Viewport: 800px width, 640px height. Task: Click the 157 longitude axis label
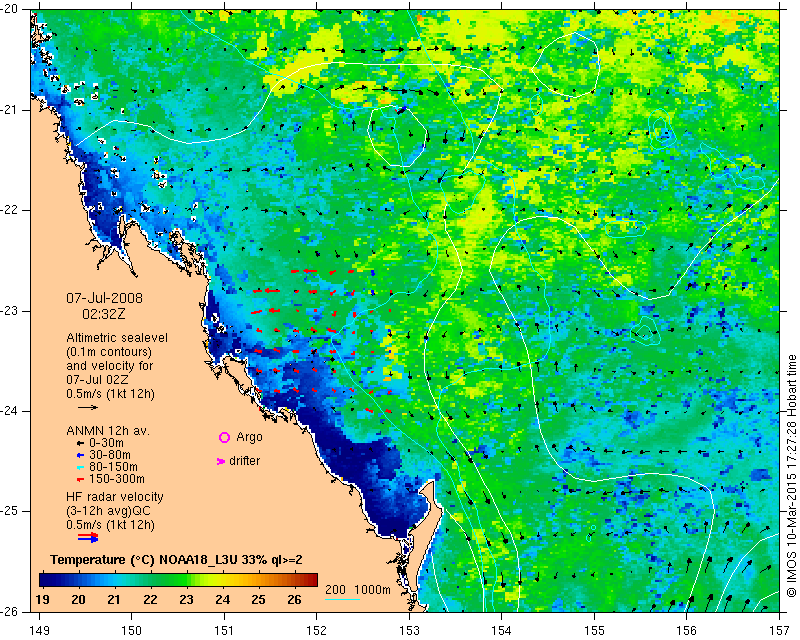[x=780, y=631]
